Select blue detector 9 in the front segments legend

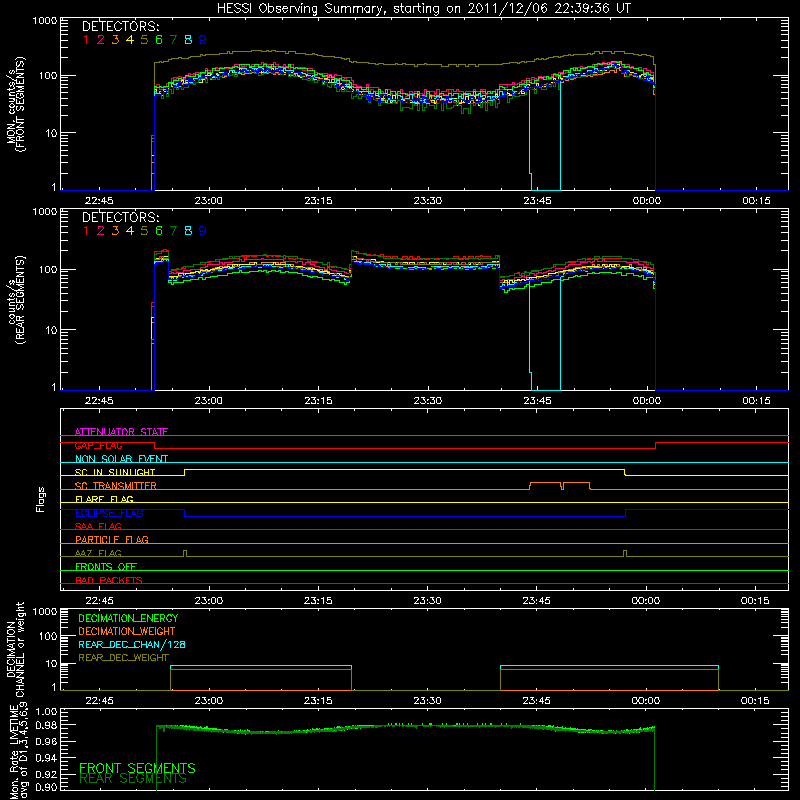click(x=203, y=40)
